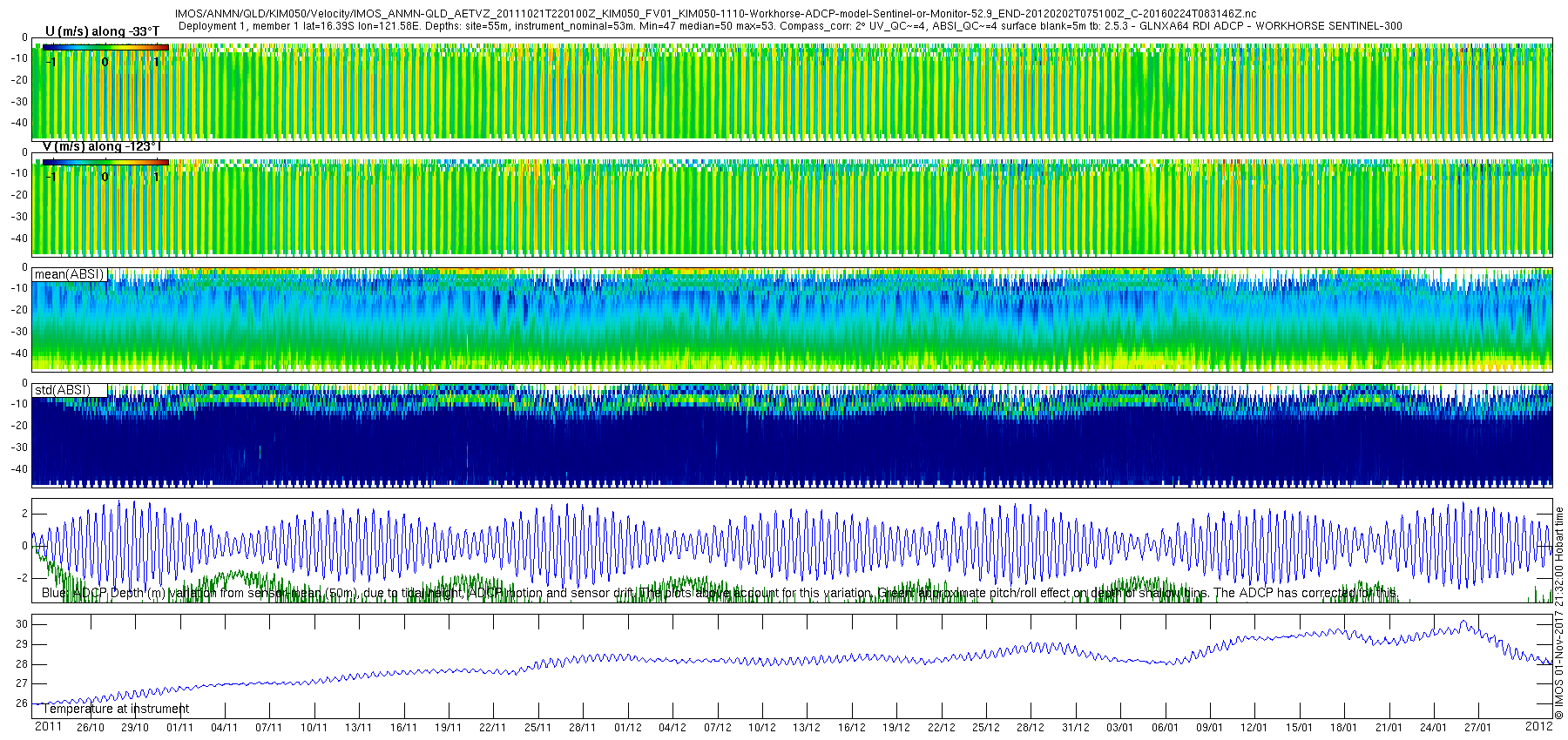Click the '2012' year label on time axis

pos(1539,726)
